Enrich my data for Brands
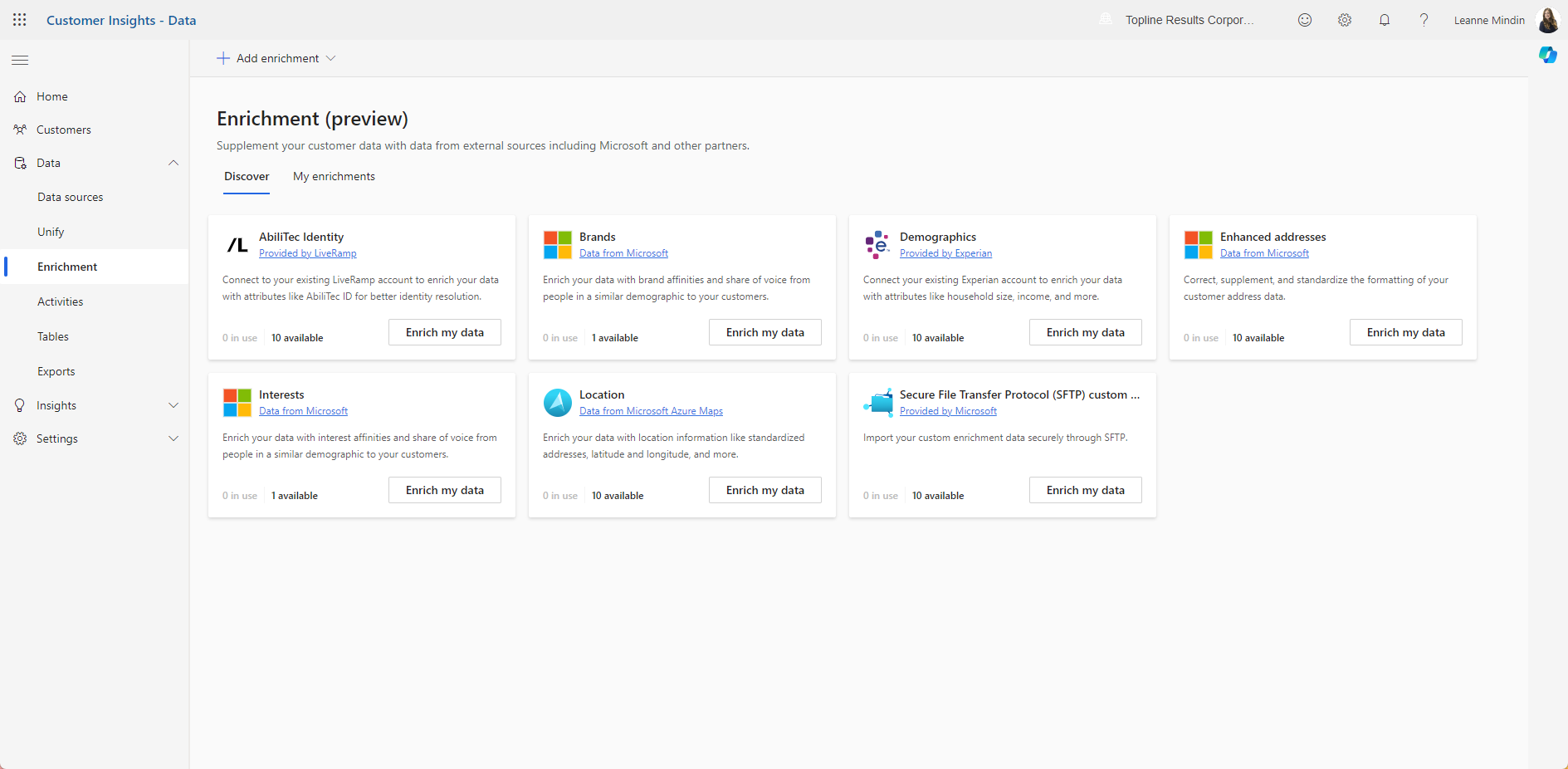Viewport: 1568px width, 769px height. point(765,332)
